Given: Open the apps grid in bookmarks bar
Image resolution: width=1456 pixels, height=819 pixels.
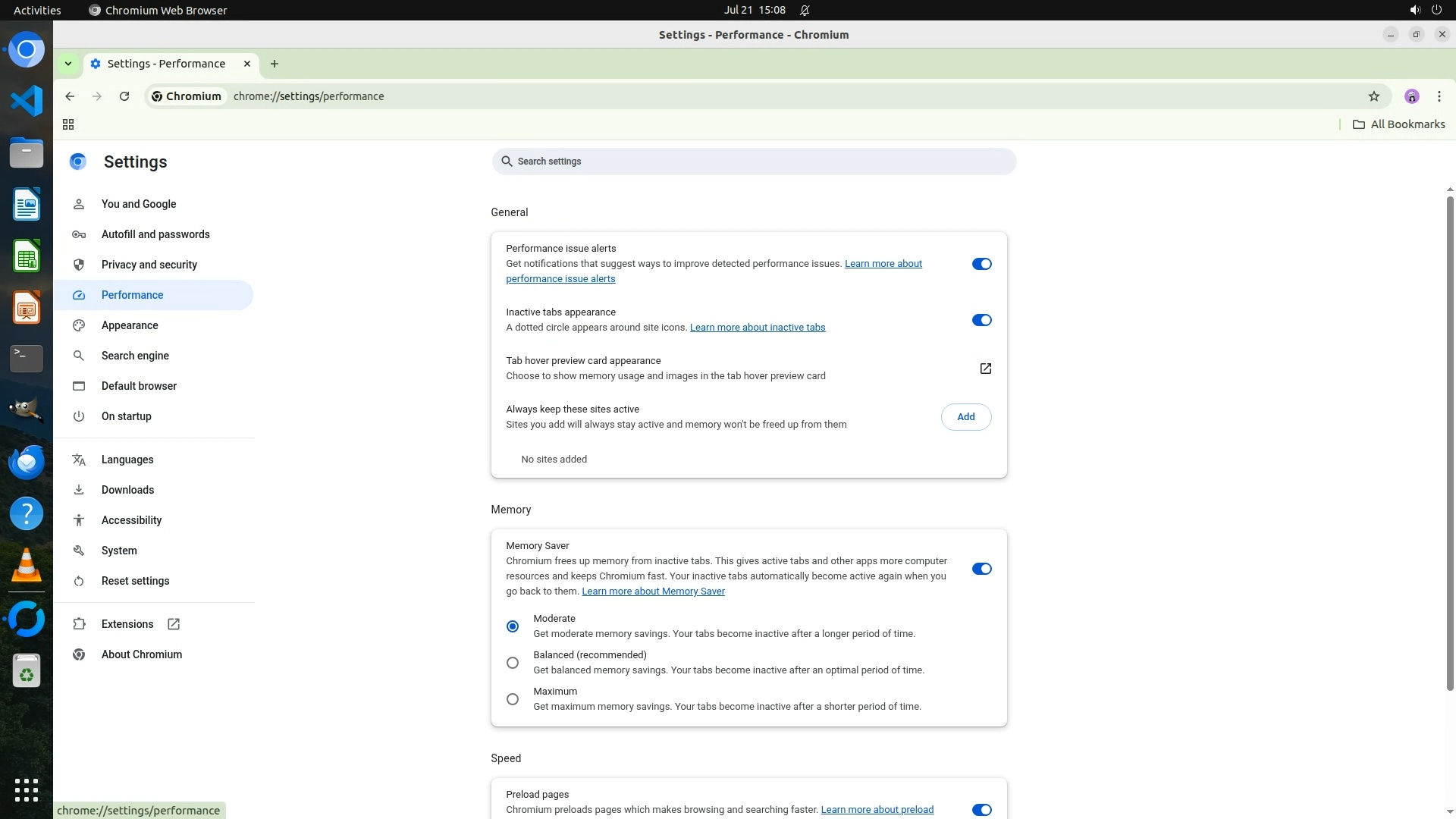Looking at the screenshot, I should pos(68,124).
